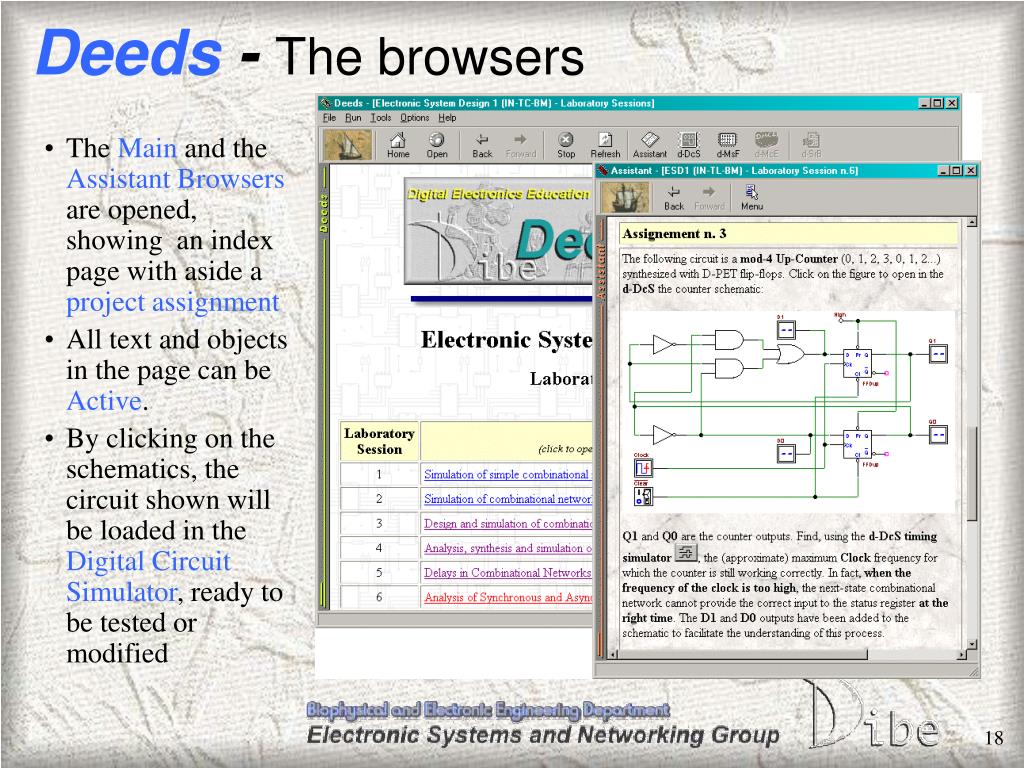Click the greyed Forward arrow in main browser
The height and width of the screenshot is (768, 1024).
point(520,144)
